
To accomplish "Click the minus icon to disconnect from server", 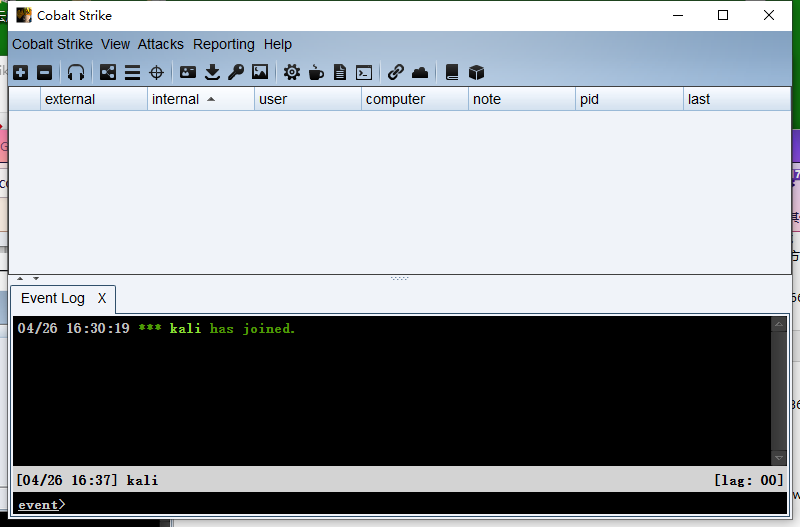I will point(44,72).
